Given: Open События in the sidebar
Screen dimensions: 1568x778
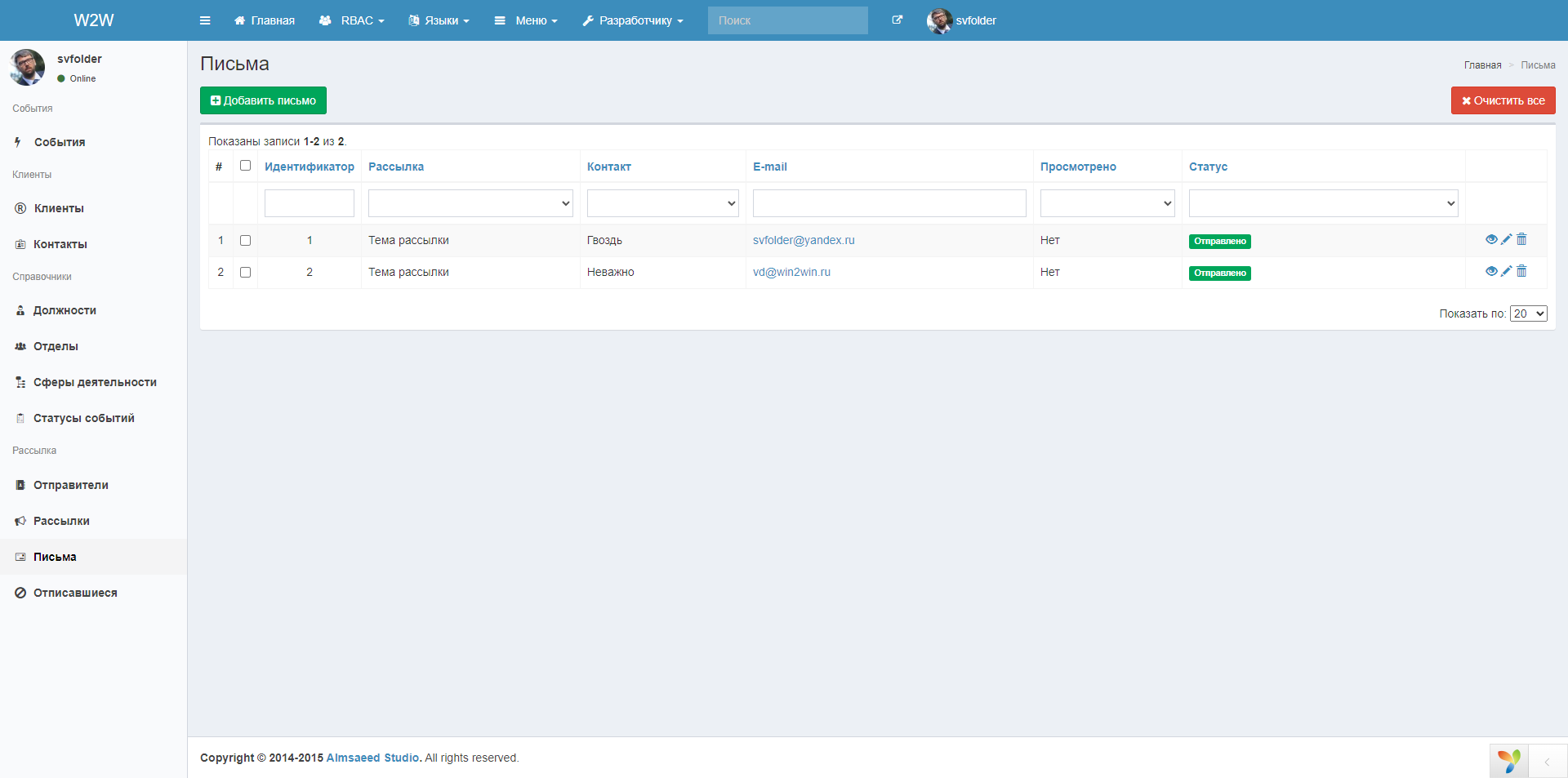Looking at the screenshot, I should click(x=93, y=142).
